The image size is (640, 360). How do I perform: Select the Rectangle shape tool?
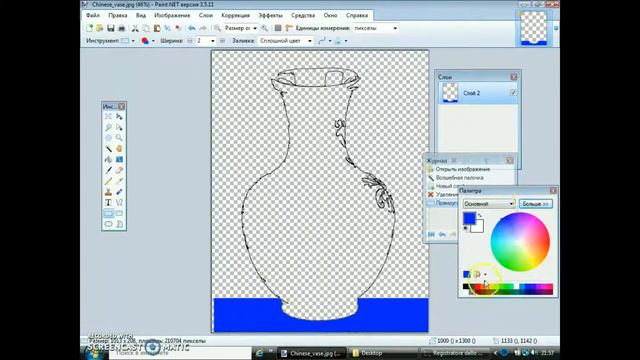(108, 213)
